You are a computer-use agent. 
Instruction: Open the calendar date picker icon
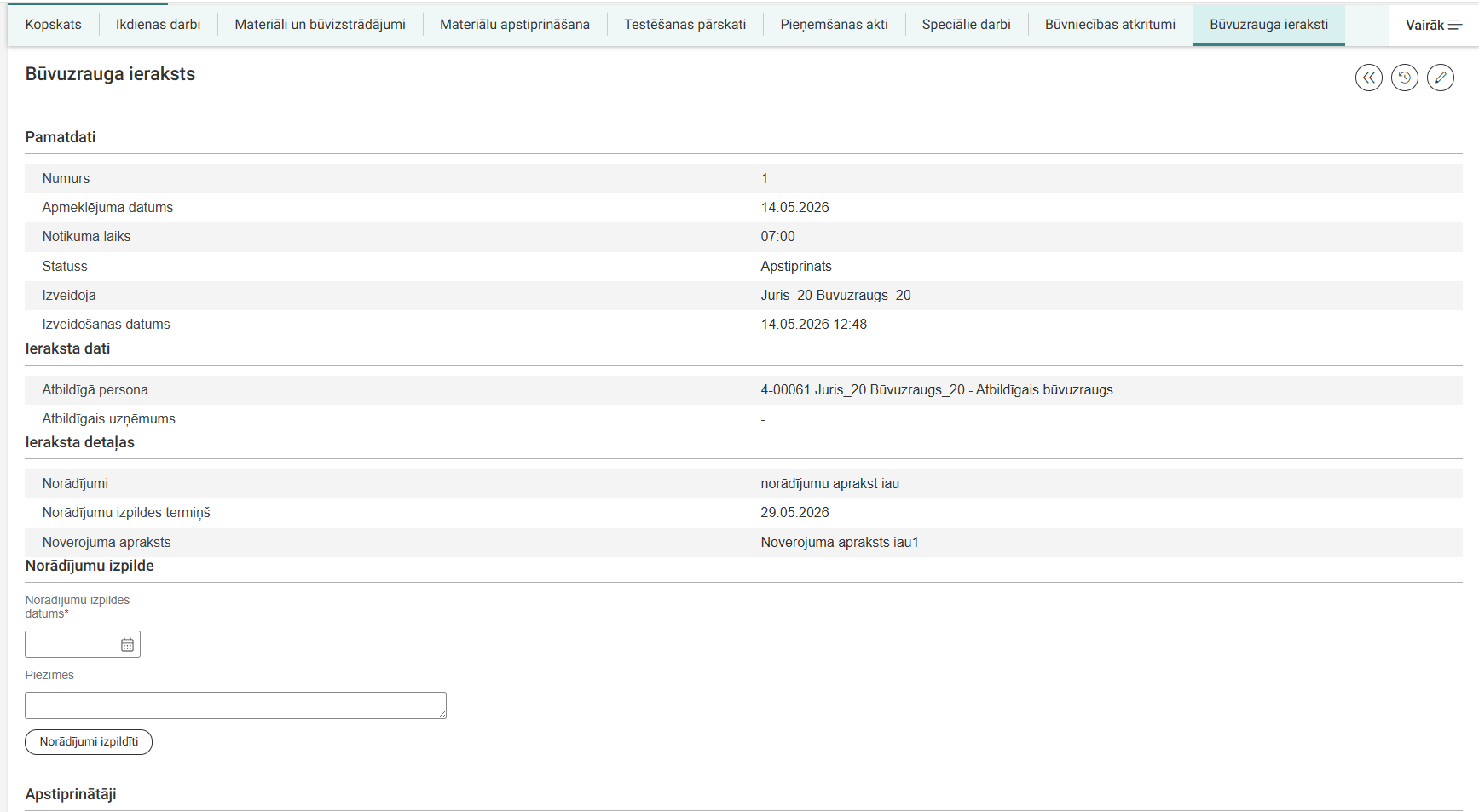127,645
